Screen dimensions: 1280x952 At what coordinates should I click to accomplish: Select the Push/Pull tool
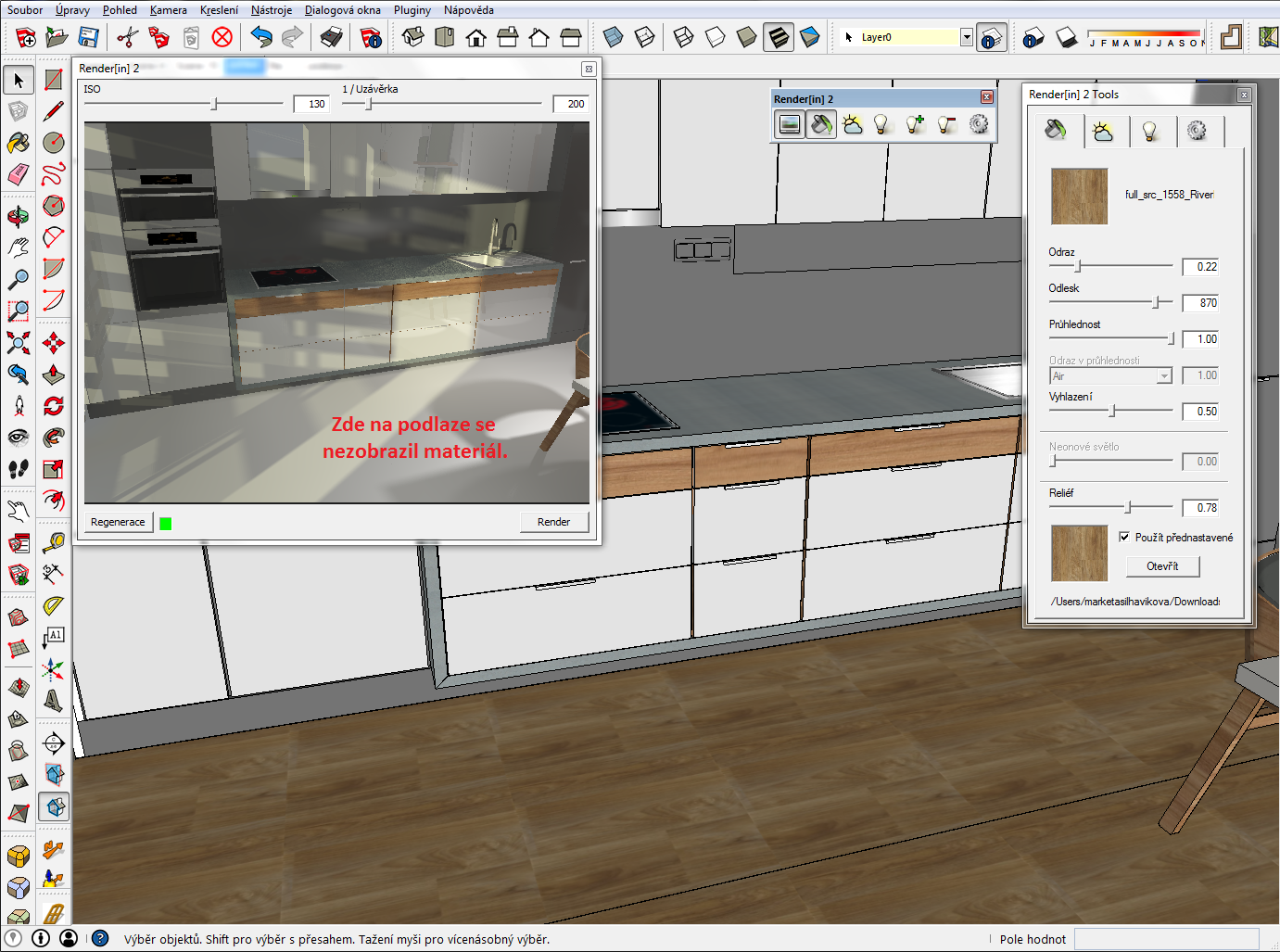[54, 374]
